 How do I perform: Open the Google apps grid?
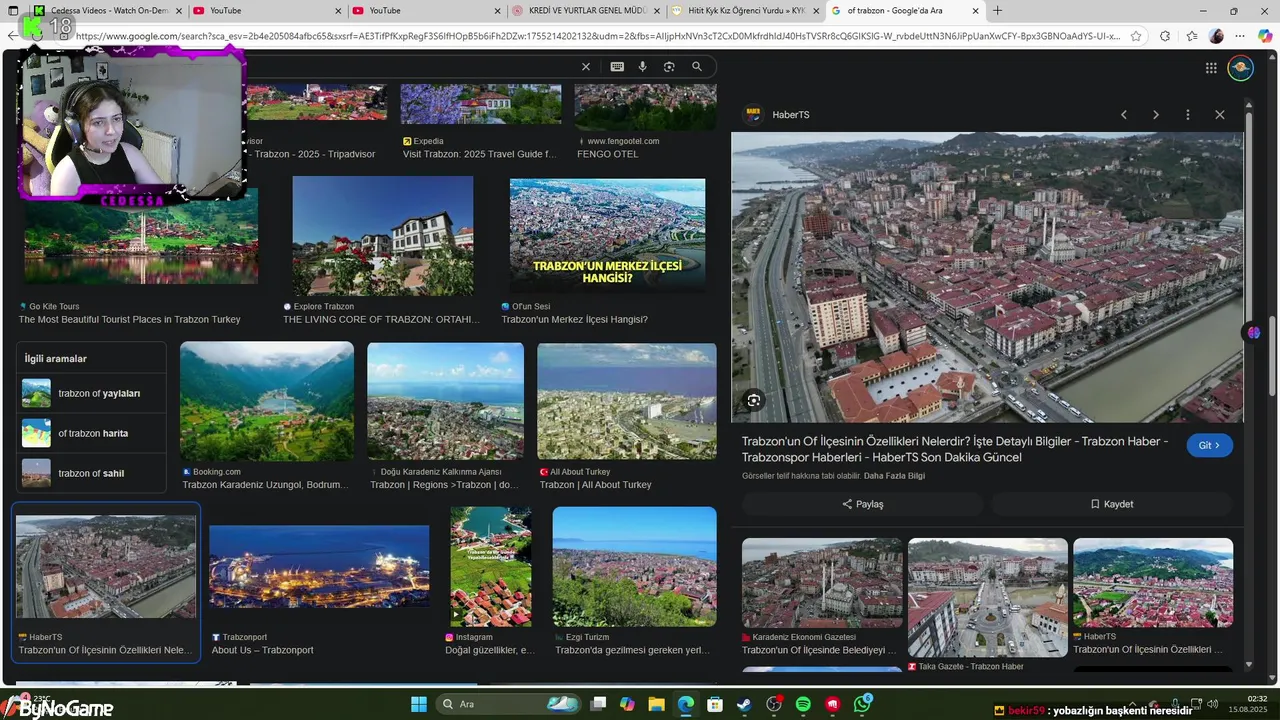pyautogui.click(x=1211, y=68)
